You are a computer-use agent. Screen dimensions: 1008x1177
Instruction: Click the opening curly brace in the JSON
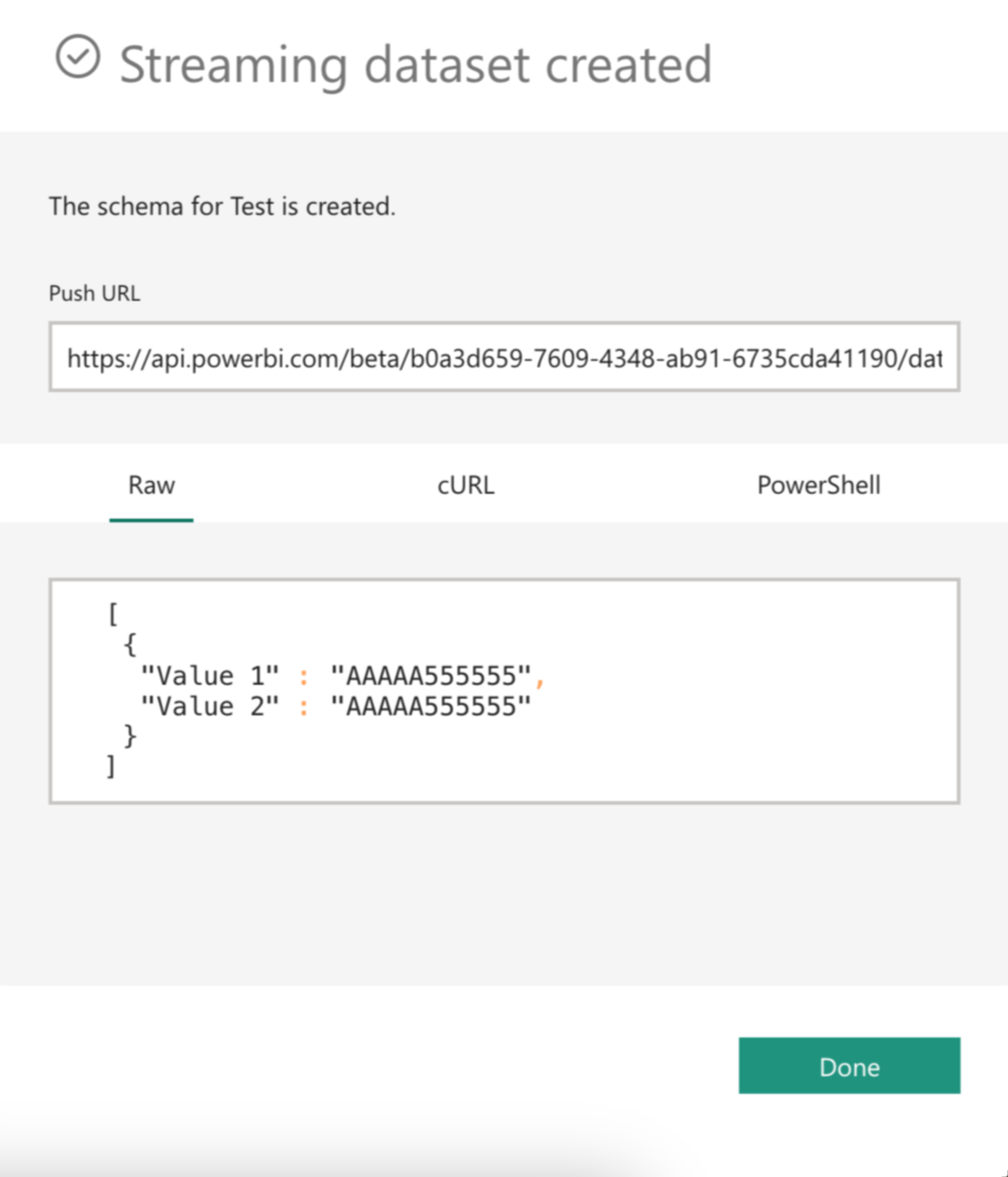coord(130,644)
